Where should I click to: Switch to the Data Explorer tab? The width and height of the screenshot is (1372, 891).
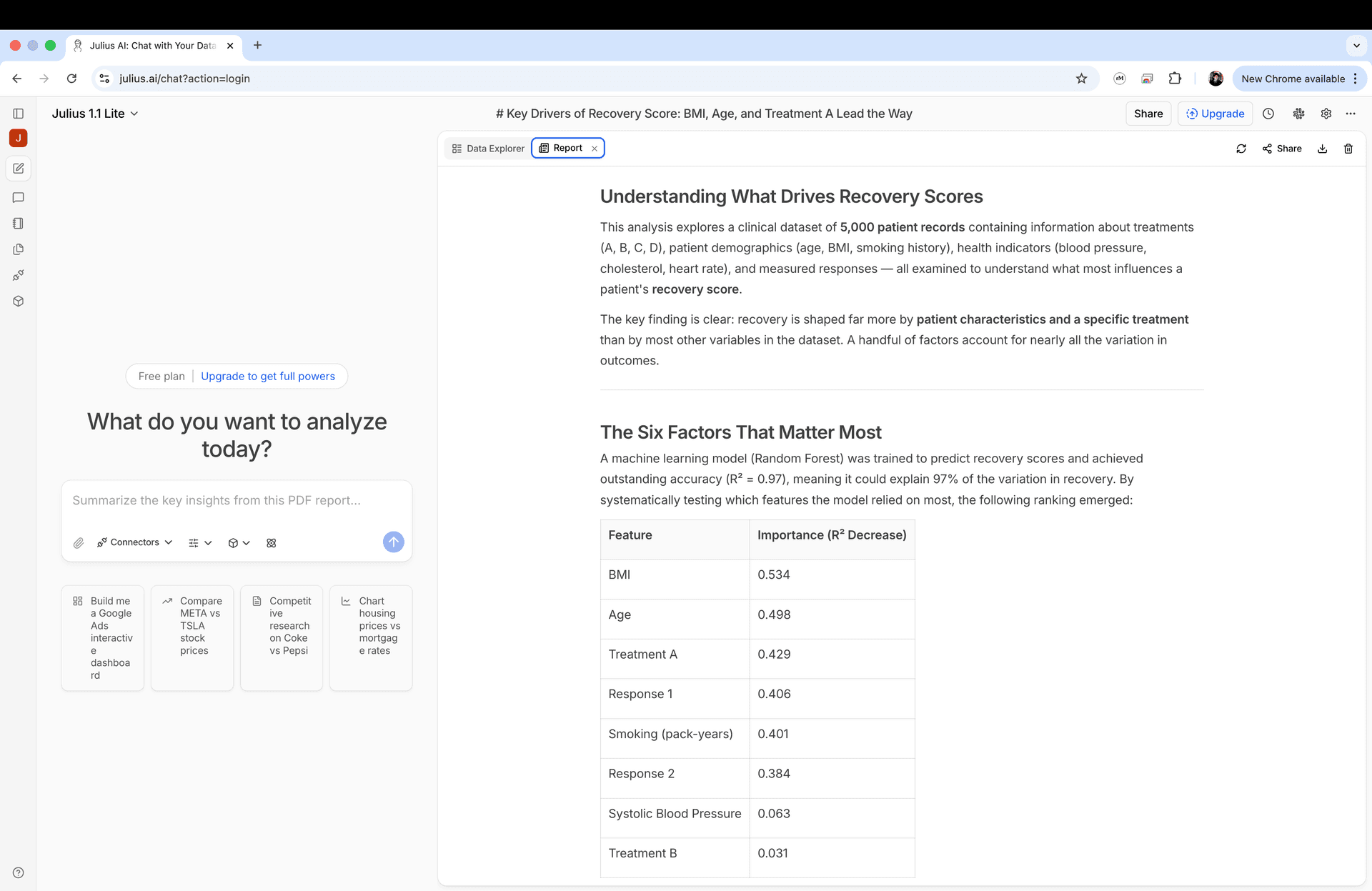coord(488,149)
